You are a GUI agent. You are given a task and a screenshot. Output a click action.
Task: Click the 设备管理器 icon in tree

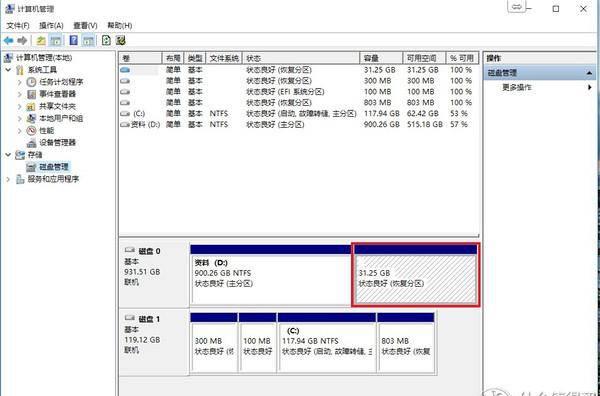31,143
